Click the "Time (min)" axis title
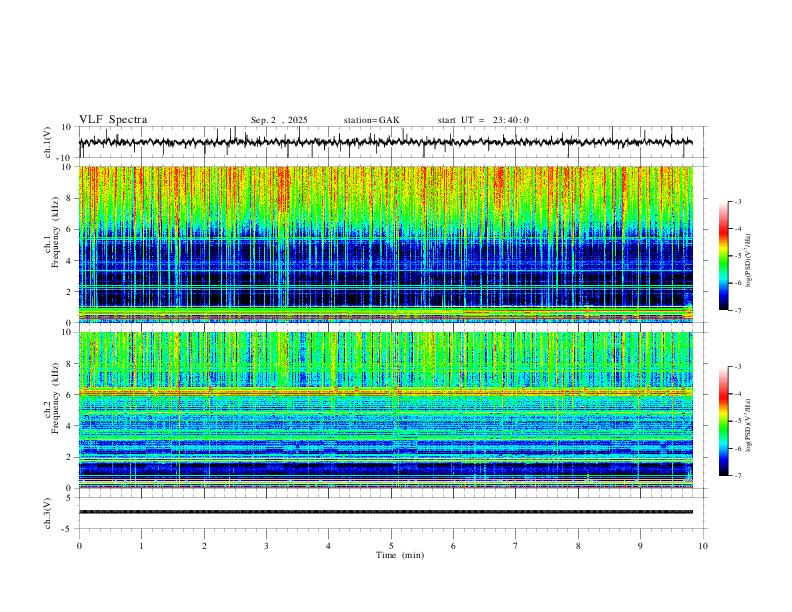The height and width of the screenshot is (612, 792). point(400,555)
